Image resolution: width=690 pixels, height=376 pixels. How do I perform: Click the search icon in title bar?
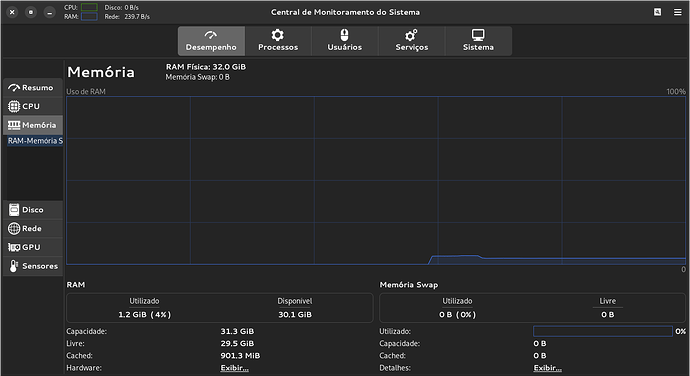pyautogui.click(x=657, y=12)
